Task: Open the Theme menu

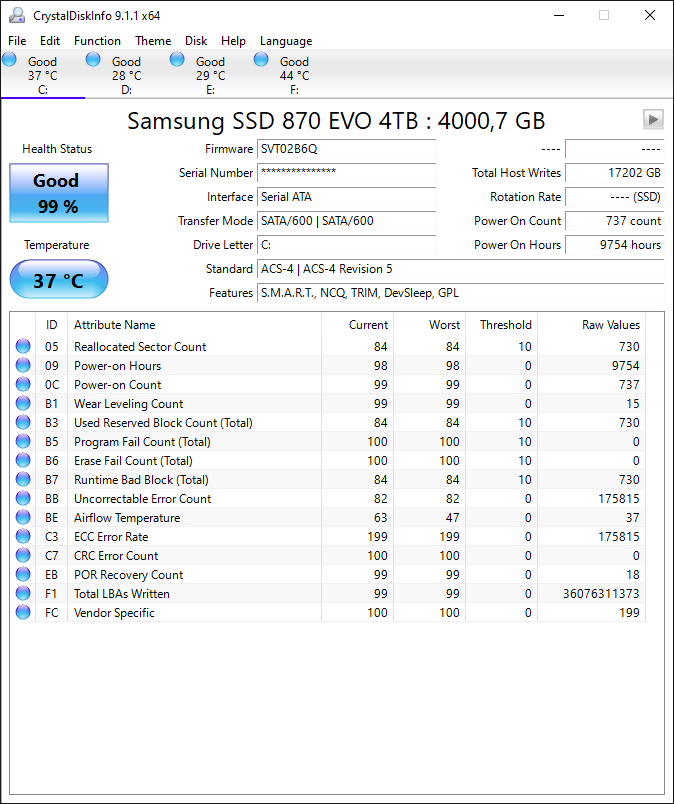Action: click(x=153, y=41)
